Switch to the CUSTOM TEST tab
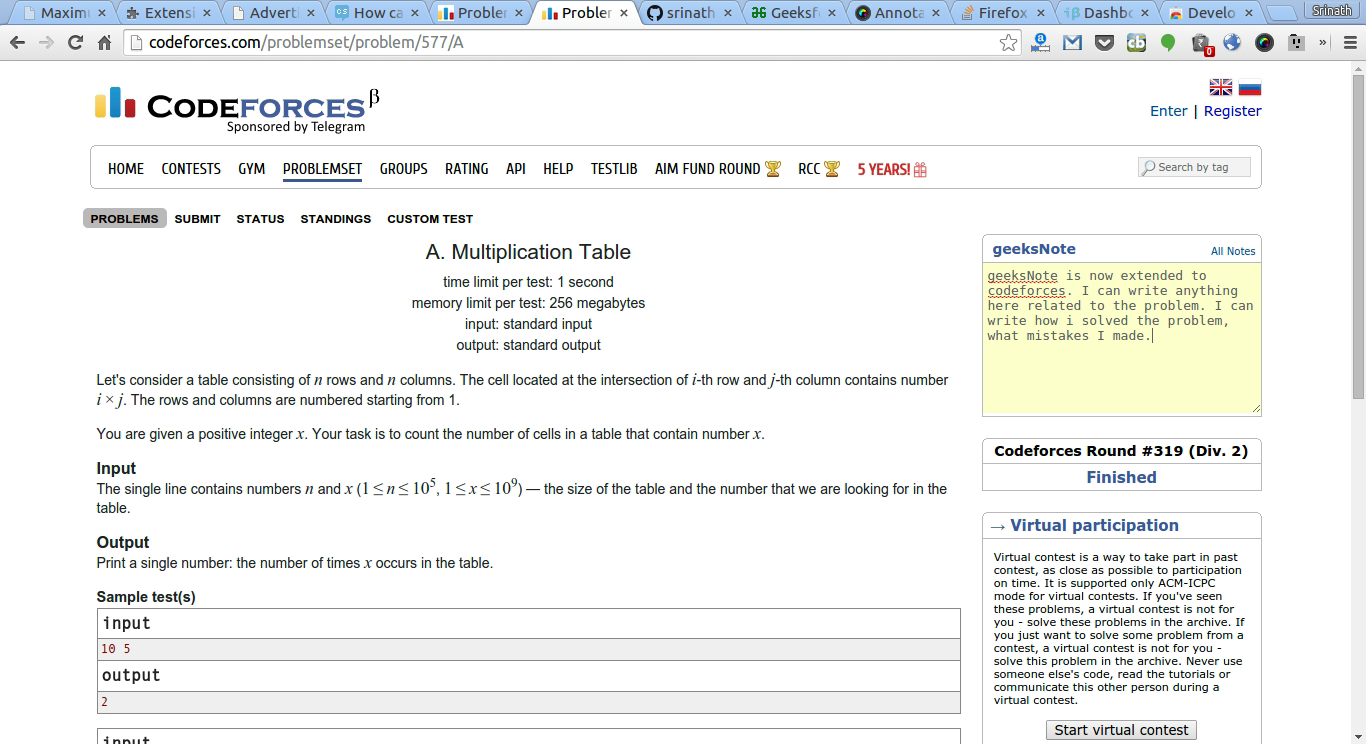Viewport: 1366px width, 744px height. tap(430, 219)
